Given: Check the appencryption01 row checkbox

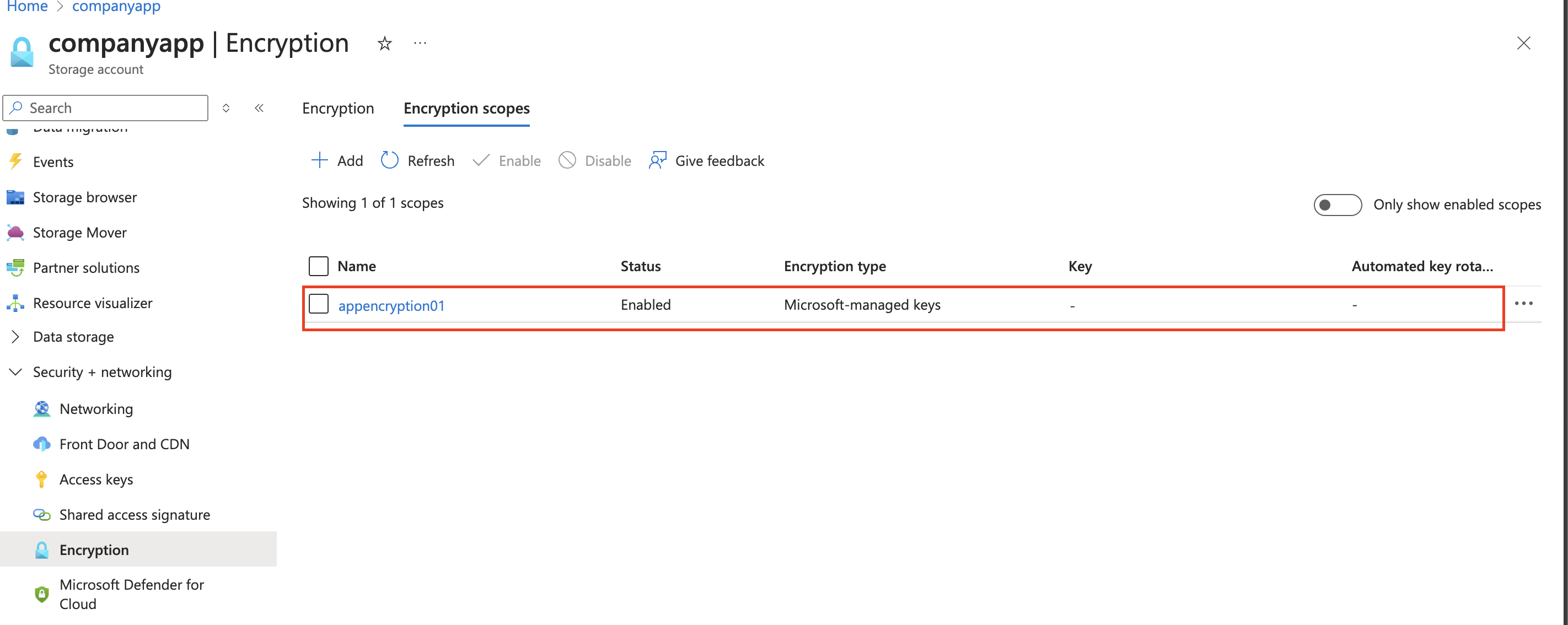Looking at the screenshot, I should tap(318, 304).
